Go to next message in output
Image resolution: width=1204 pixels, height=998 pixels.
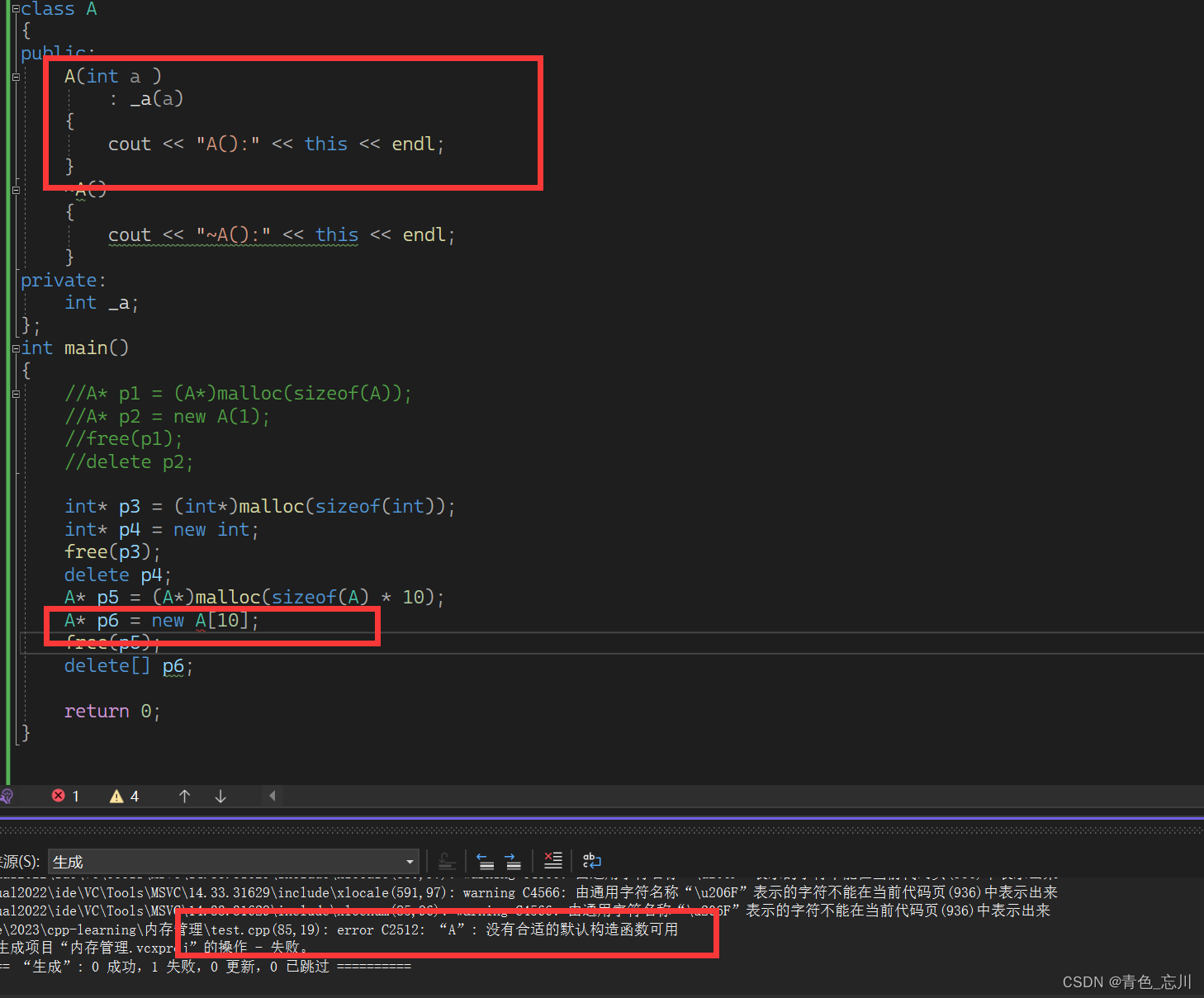point(513,862)
